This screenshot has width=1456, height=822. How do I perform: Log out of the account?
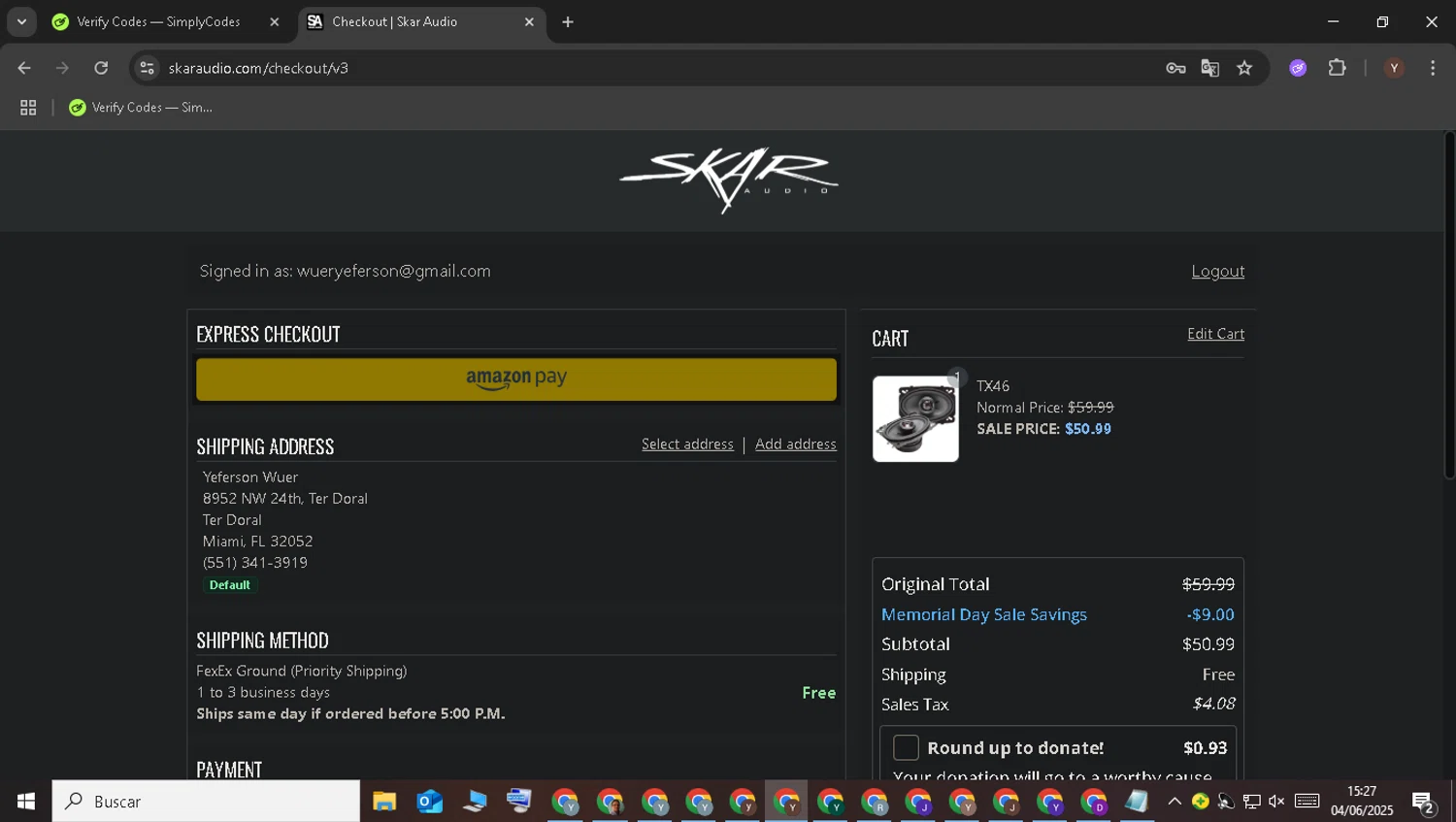pyautogui.click(x=1217, y=271)
